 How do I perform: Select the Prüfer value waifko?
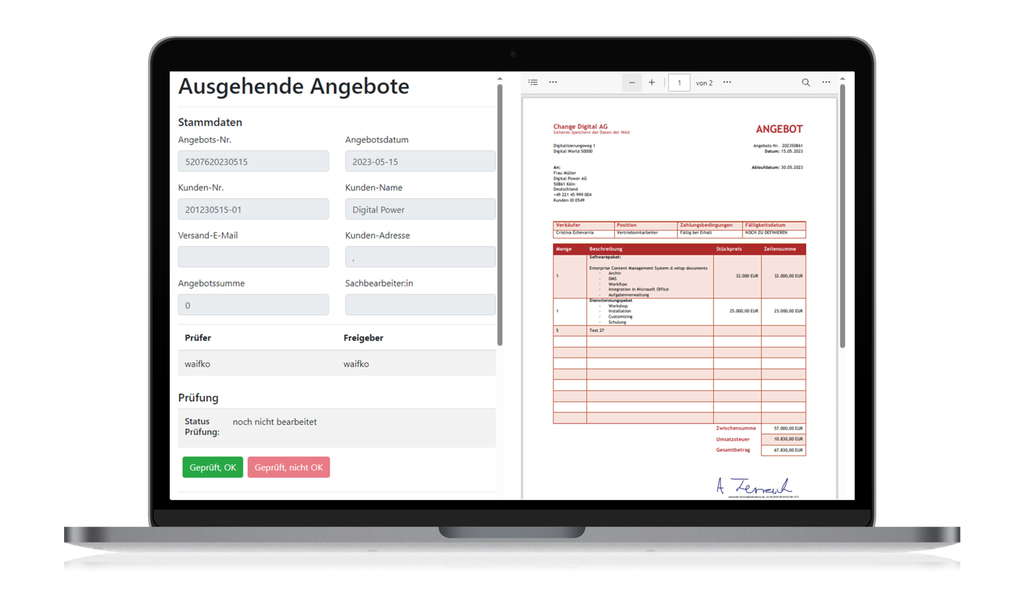tap(197, 364)
